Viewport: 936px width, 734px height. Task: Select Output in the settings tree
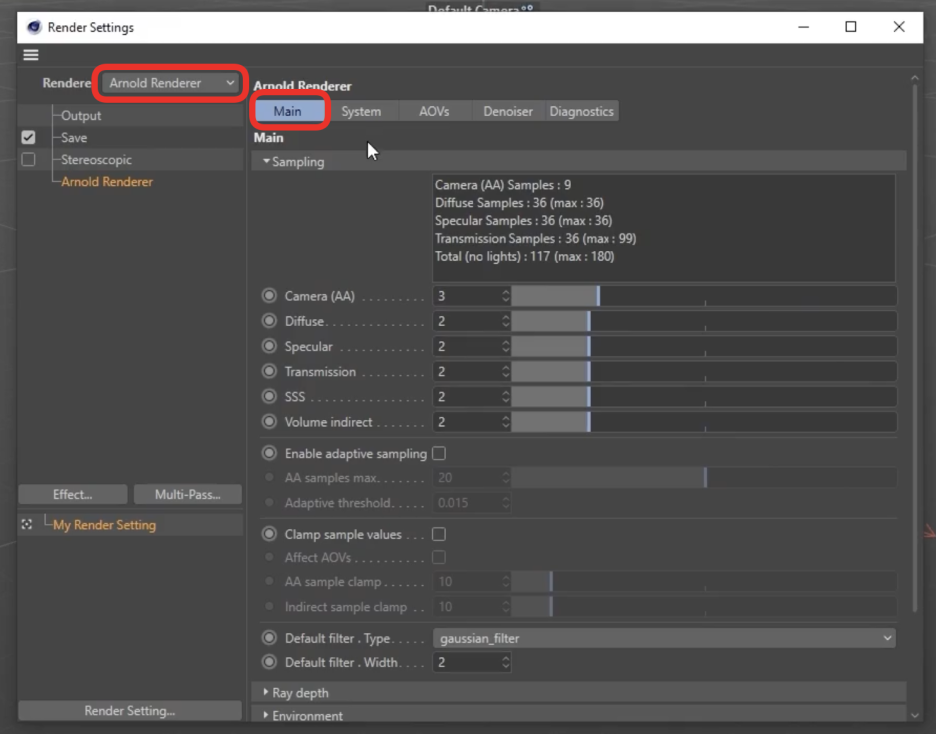81,116
